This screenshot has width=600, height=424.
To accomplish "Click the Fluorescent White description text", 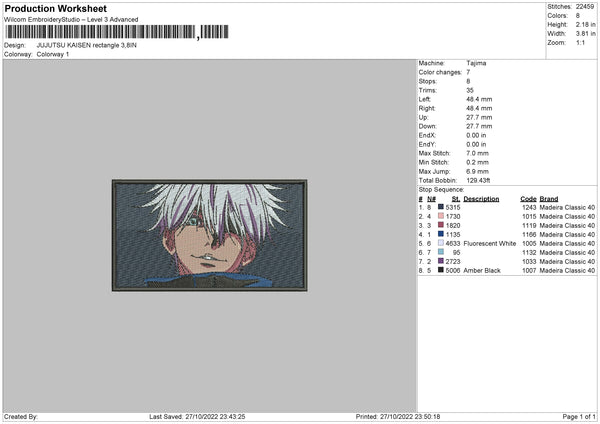I will pos(490,243).
